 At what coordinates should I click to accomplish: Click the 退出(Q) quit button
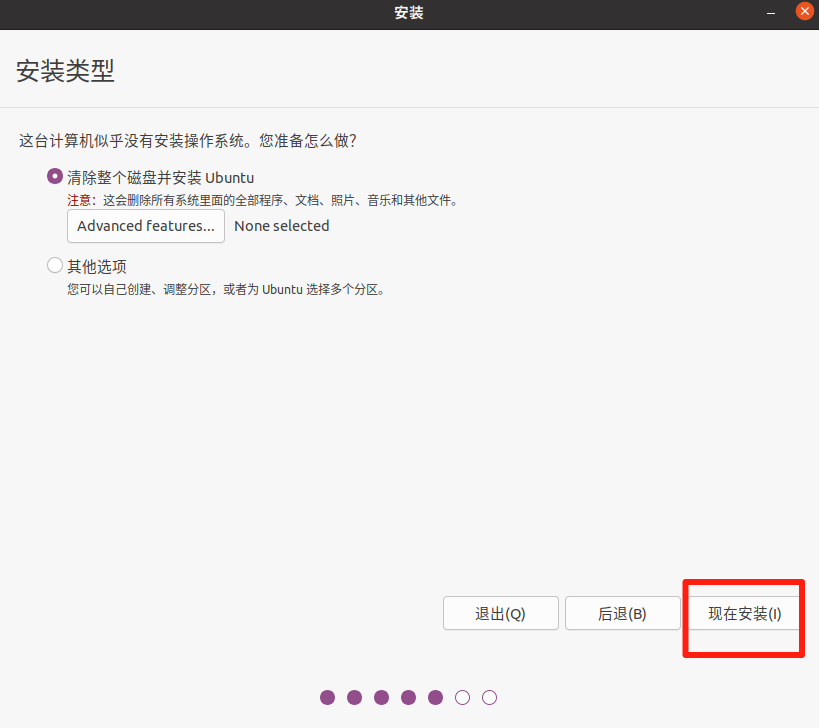(500, 613)
